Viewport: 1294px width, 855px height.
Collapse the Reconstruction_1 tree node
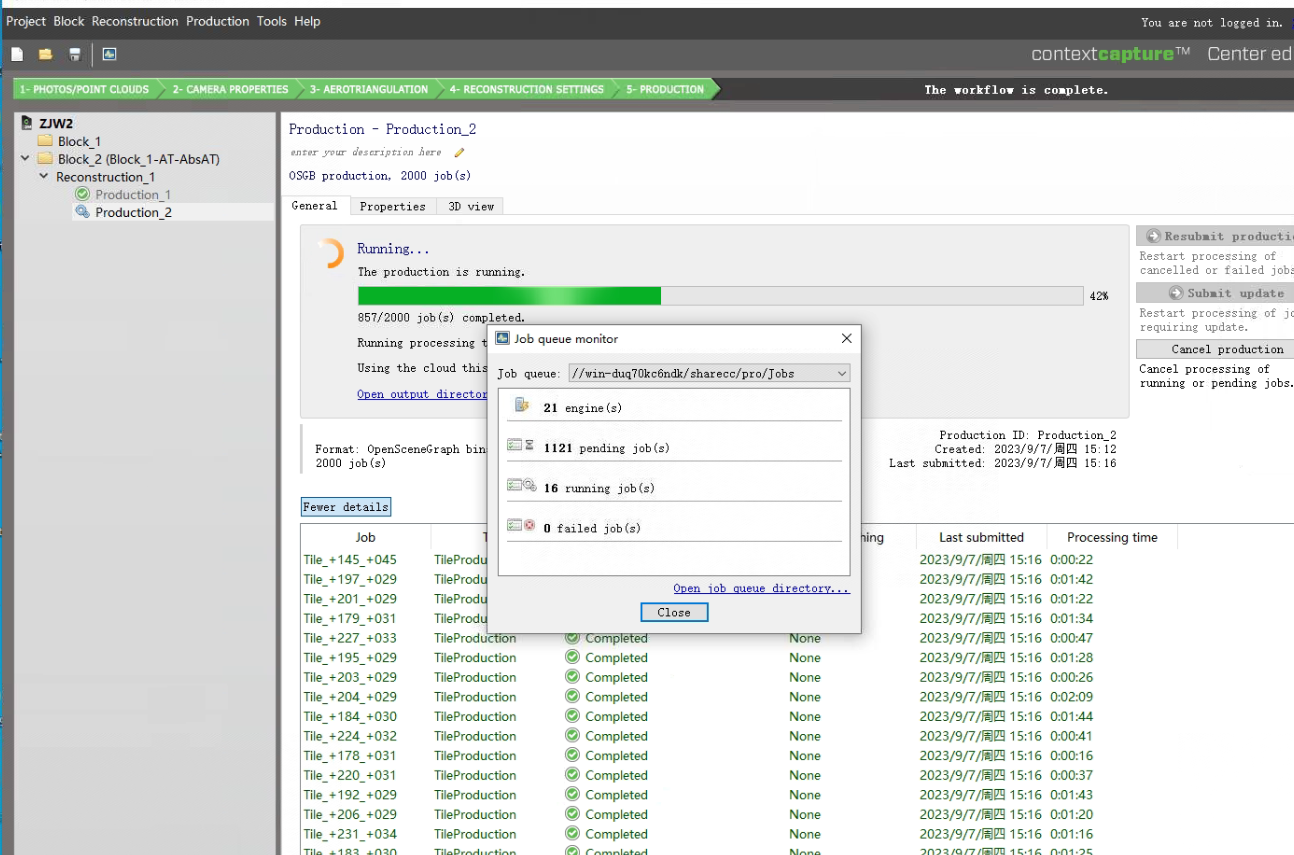pos(44,177)
